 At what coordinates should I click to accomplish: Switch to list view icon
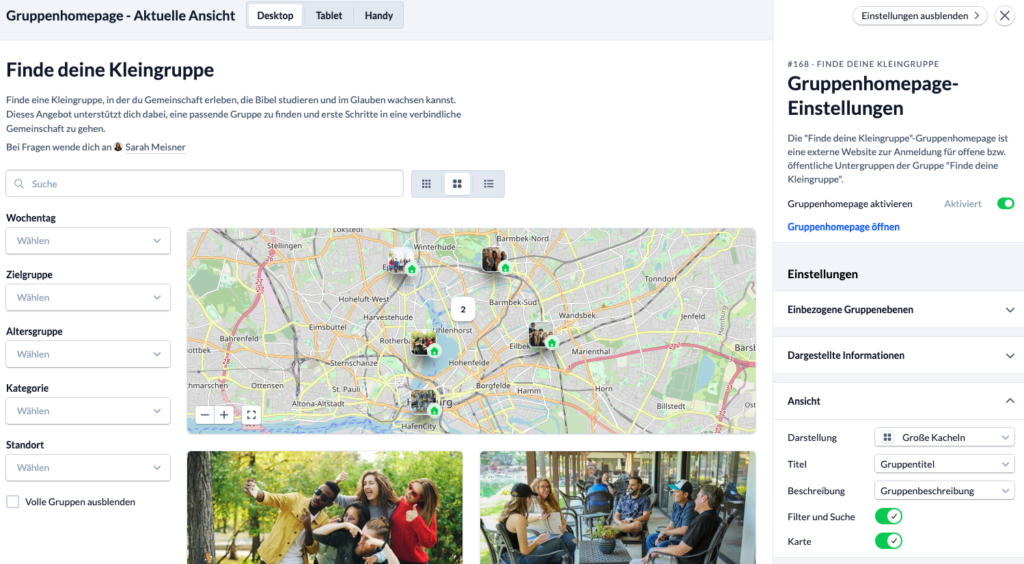pos(488,184)
